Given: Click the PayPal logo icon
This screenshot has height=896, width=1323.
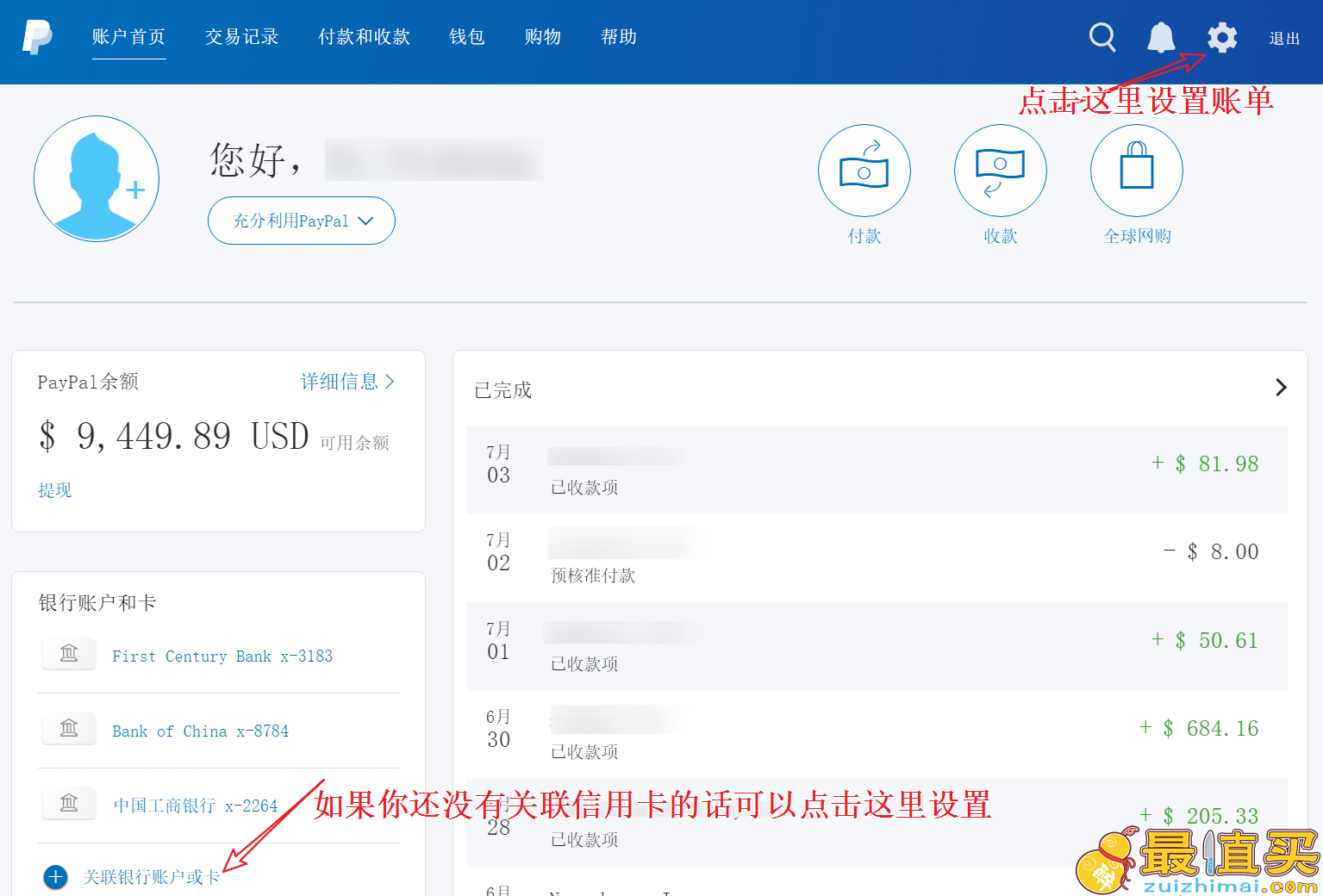Looking at the screenshot, I should 37,37.
